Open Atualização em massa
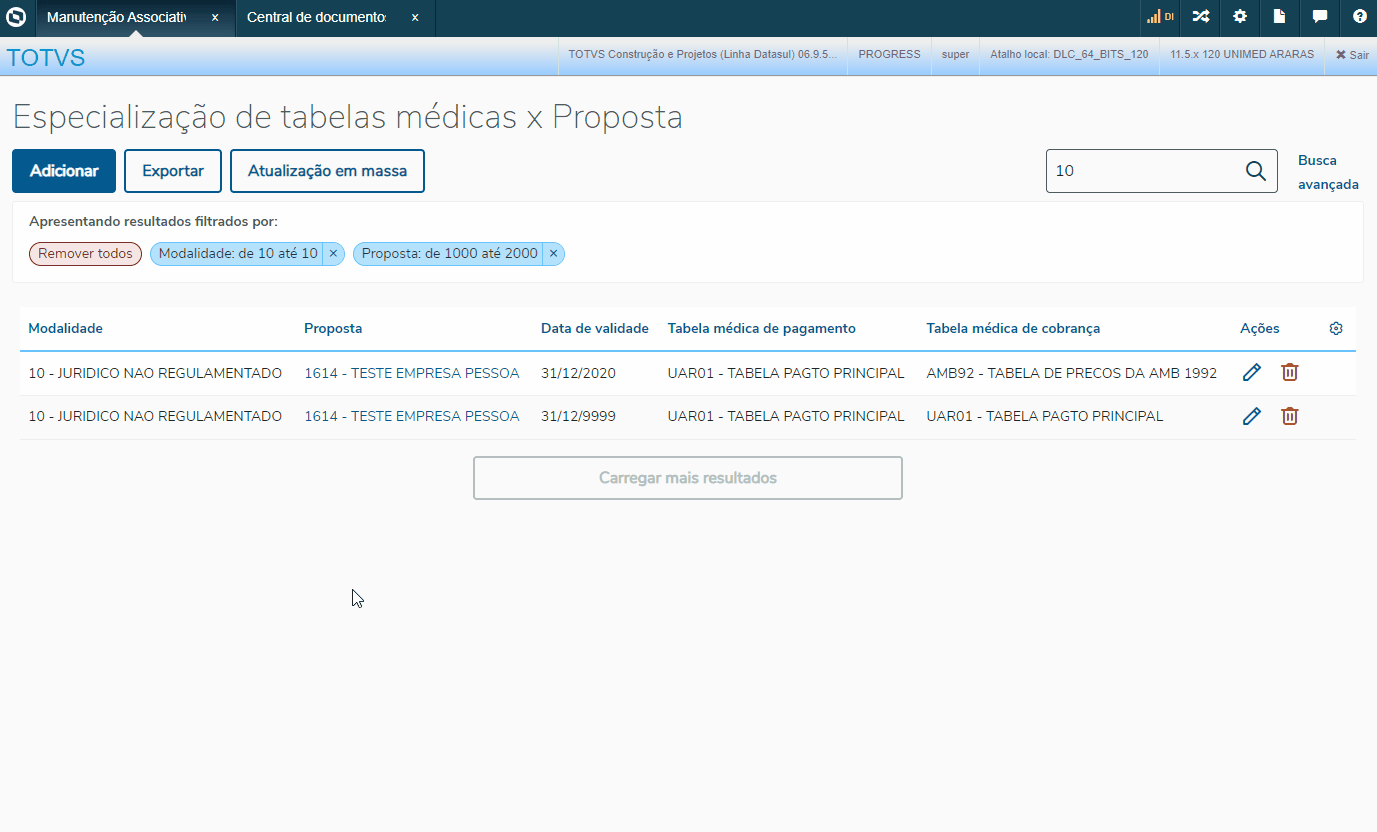1377x832 pixels. pos(327,171)
